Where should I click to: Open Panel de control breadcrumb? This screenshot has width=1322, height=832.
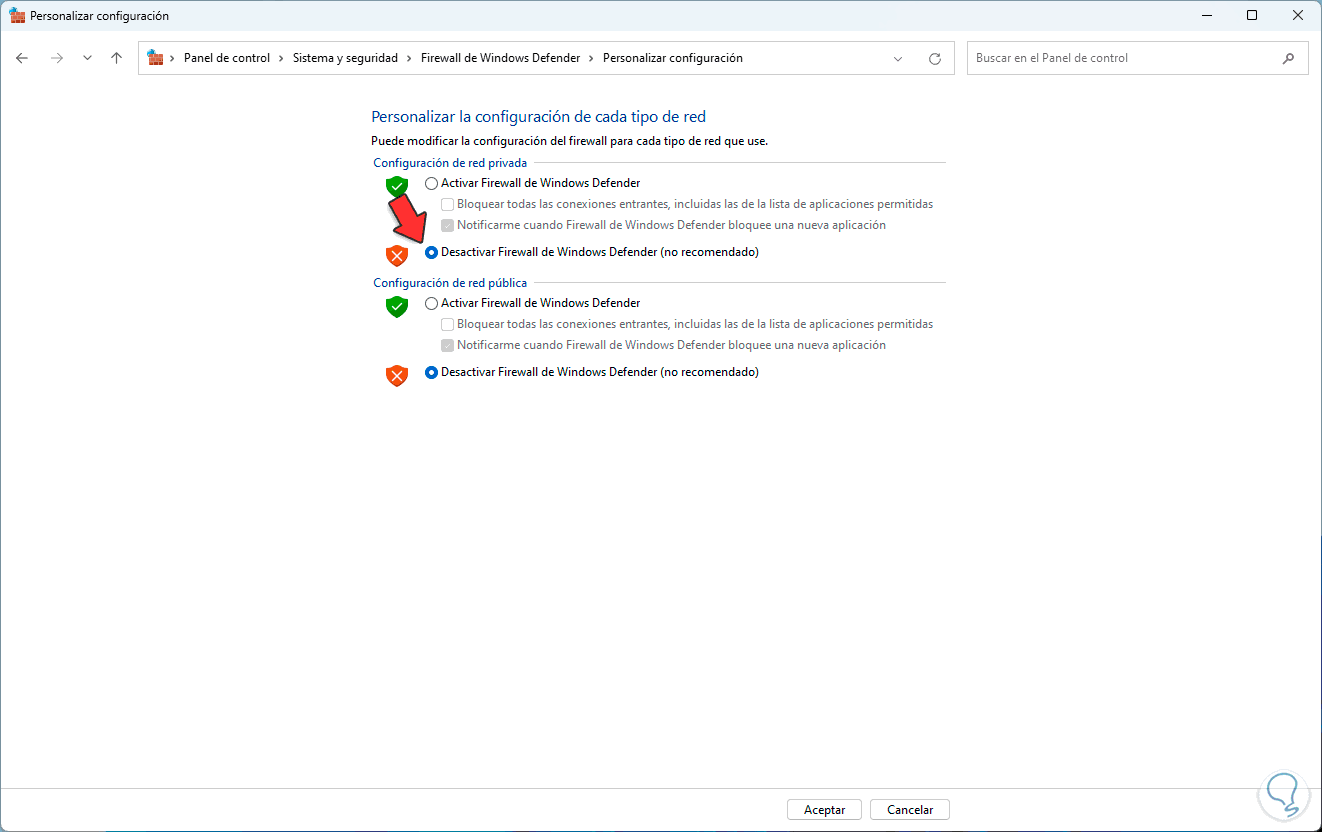tap(227, 58)
